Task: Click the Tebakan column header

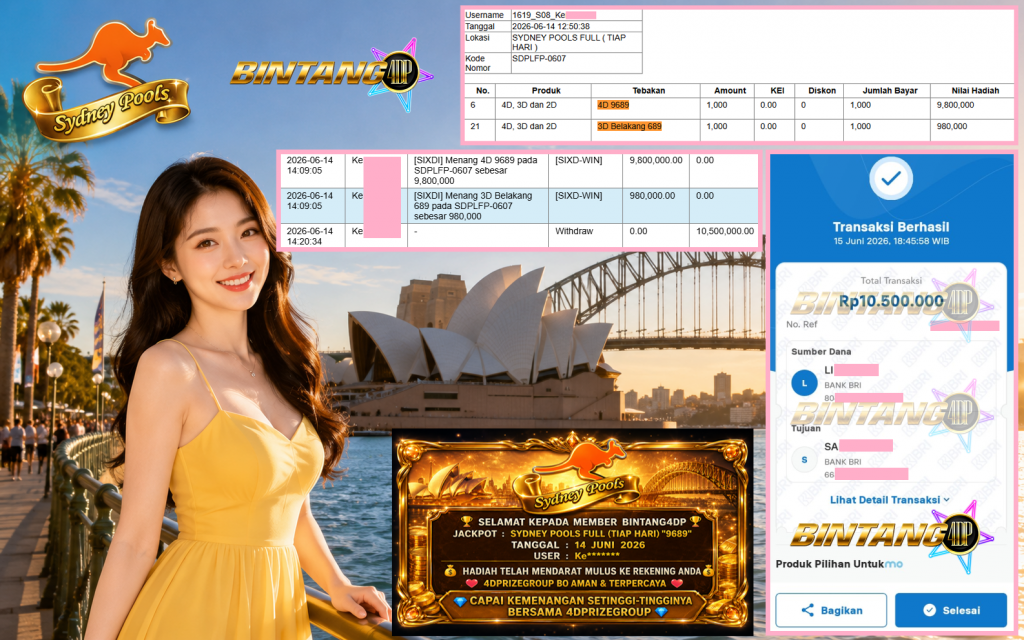Action: coord(648,91)
